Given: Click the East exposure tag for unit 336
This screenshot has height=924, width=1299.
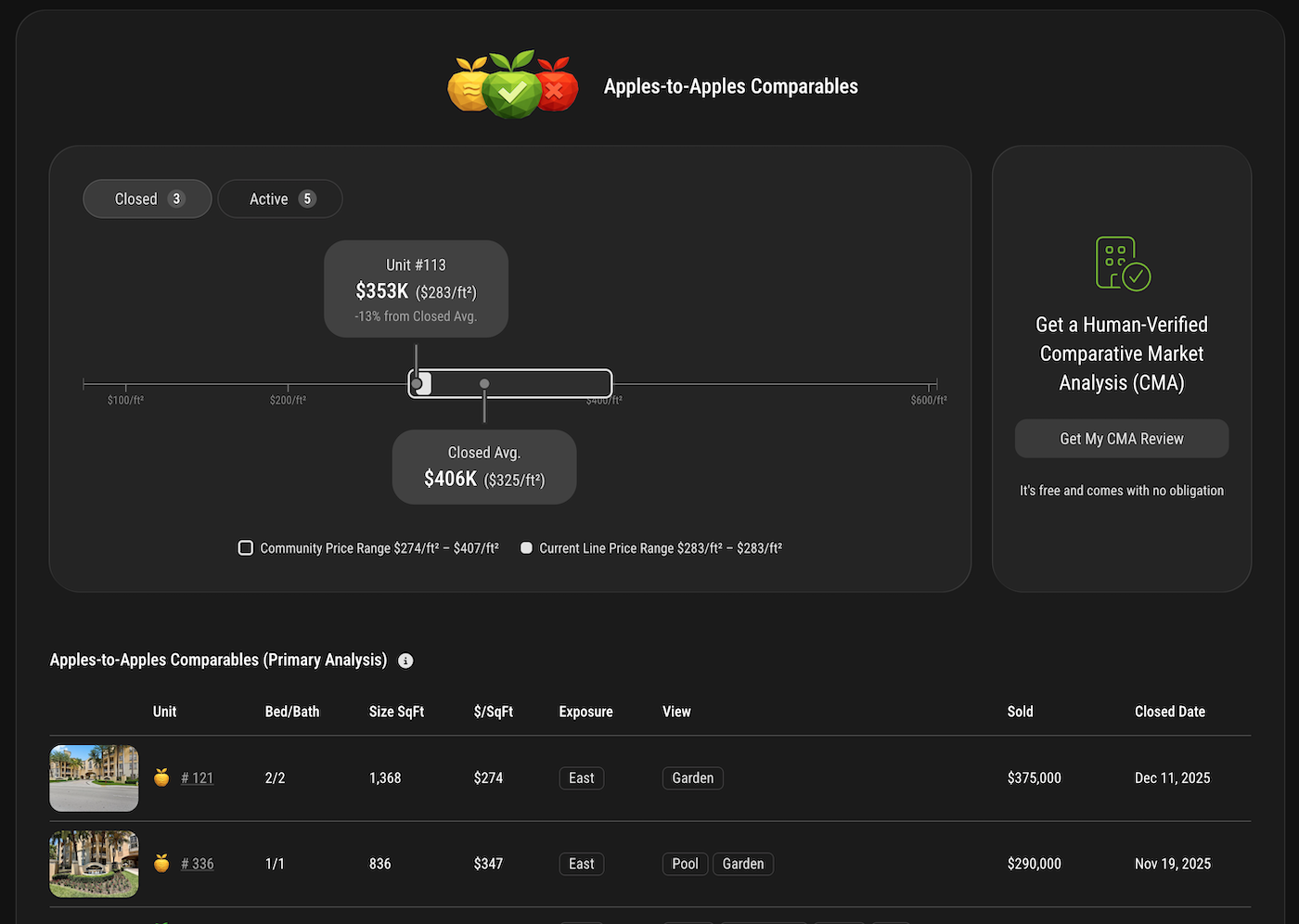Looking at the screenshot, I should pyautogui.click(x=582, y=864).
